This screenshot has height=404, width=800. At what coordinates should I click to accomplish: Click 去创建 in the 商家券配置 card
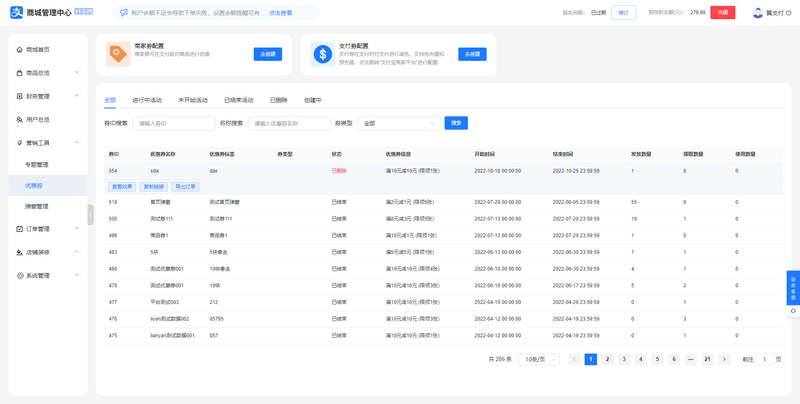click(x=268, y=54)
